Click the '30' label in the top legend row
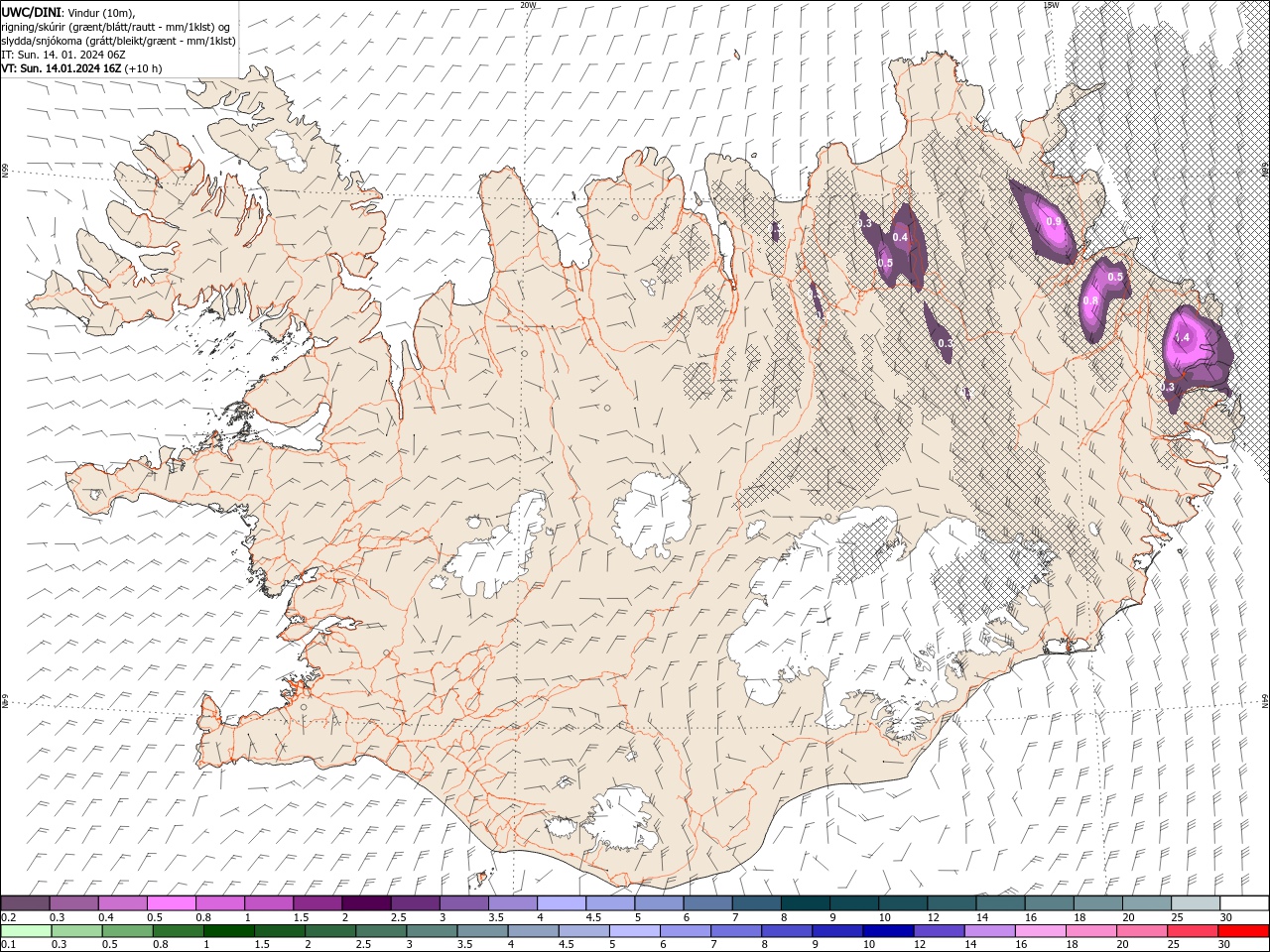Screen dimensions: 1270x952 coord(1226,917)
